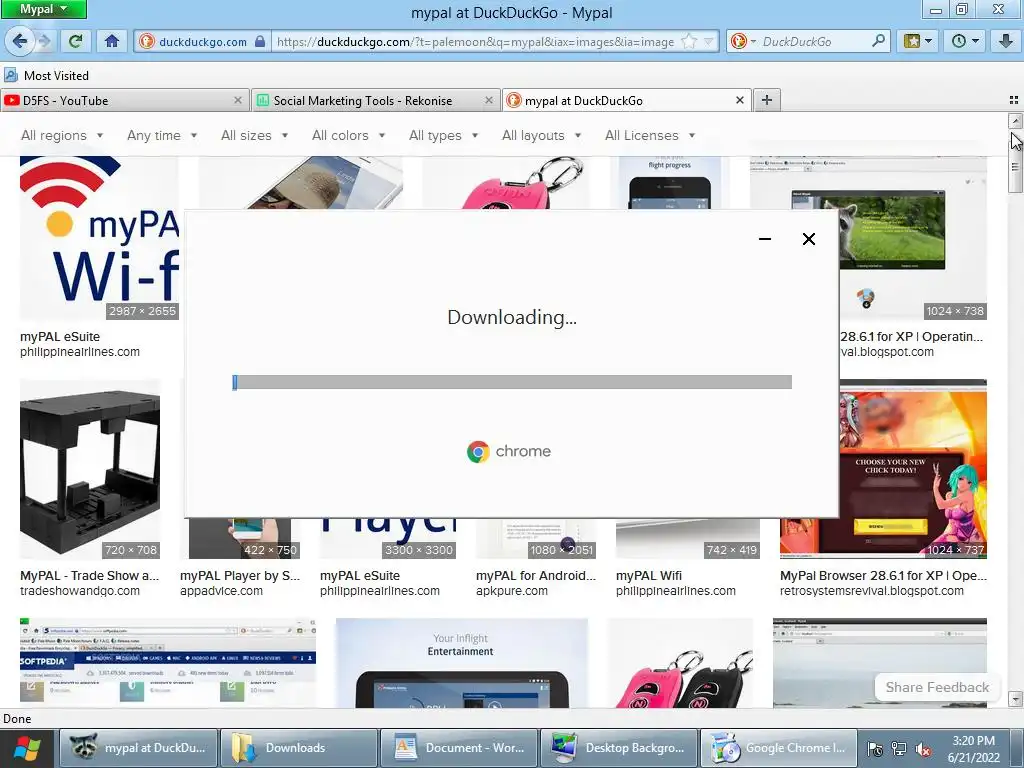
Task: Expand the Any time filter
Action: pos(162,135)
